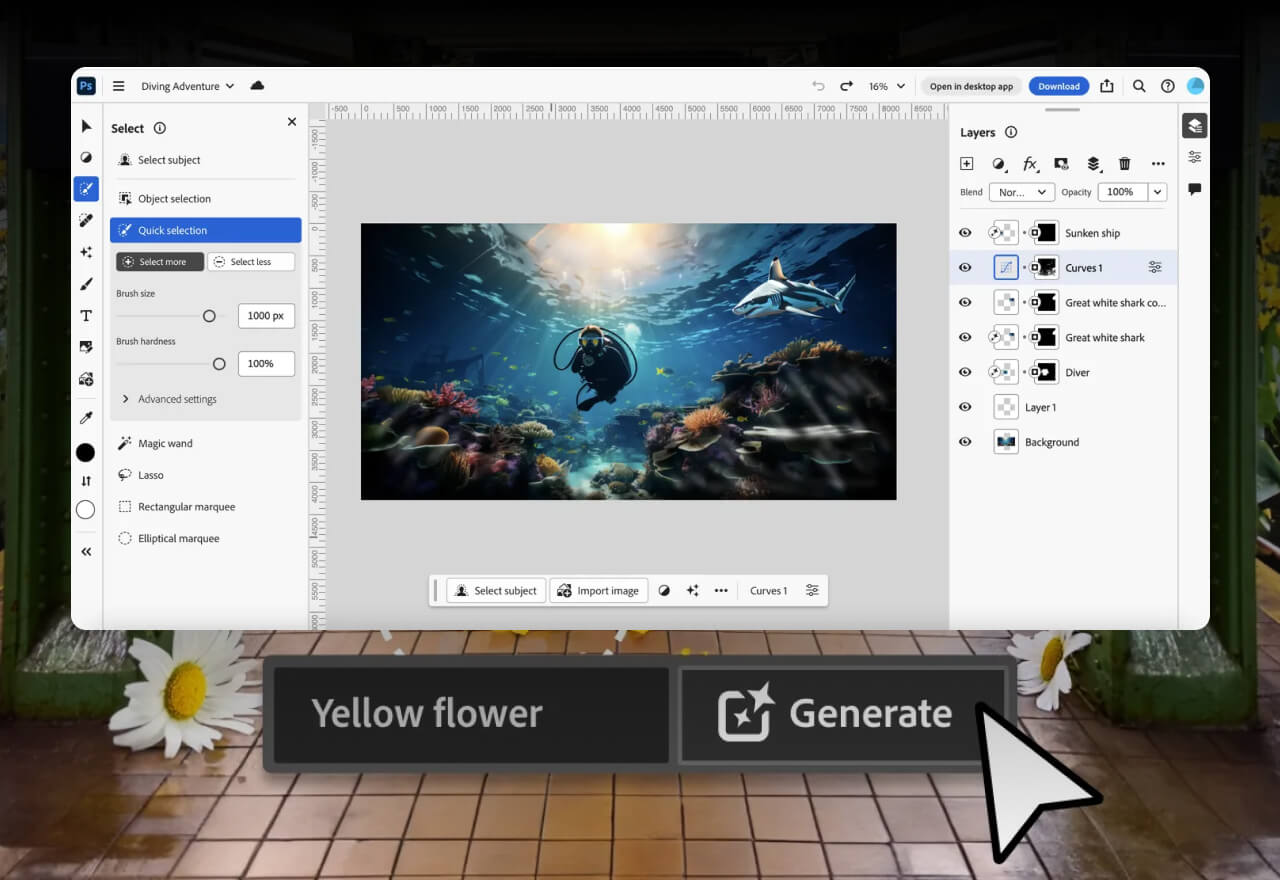
Task: Click the Generate button
Action: coord(845,713)
